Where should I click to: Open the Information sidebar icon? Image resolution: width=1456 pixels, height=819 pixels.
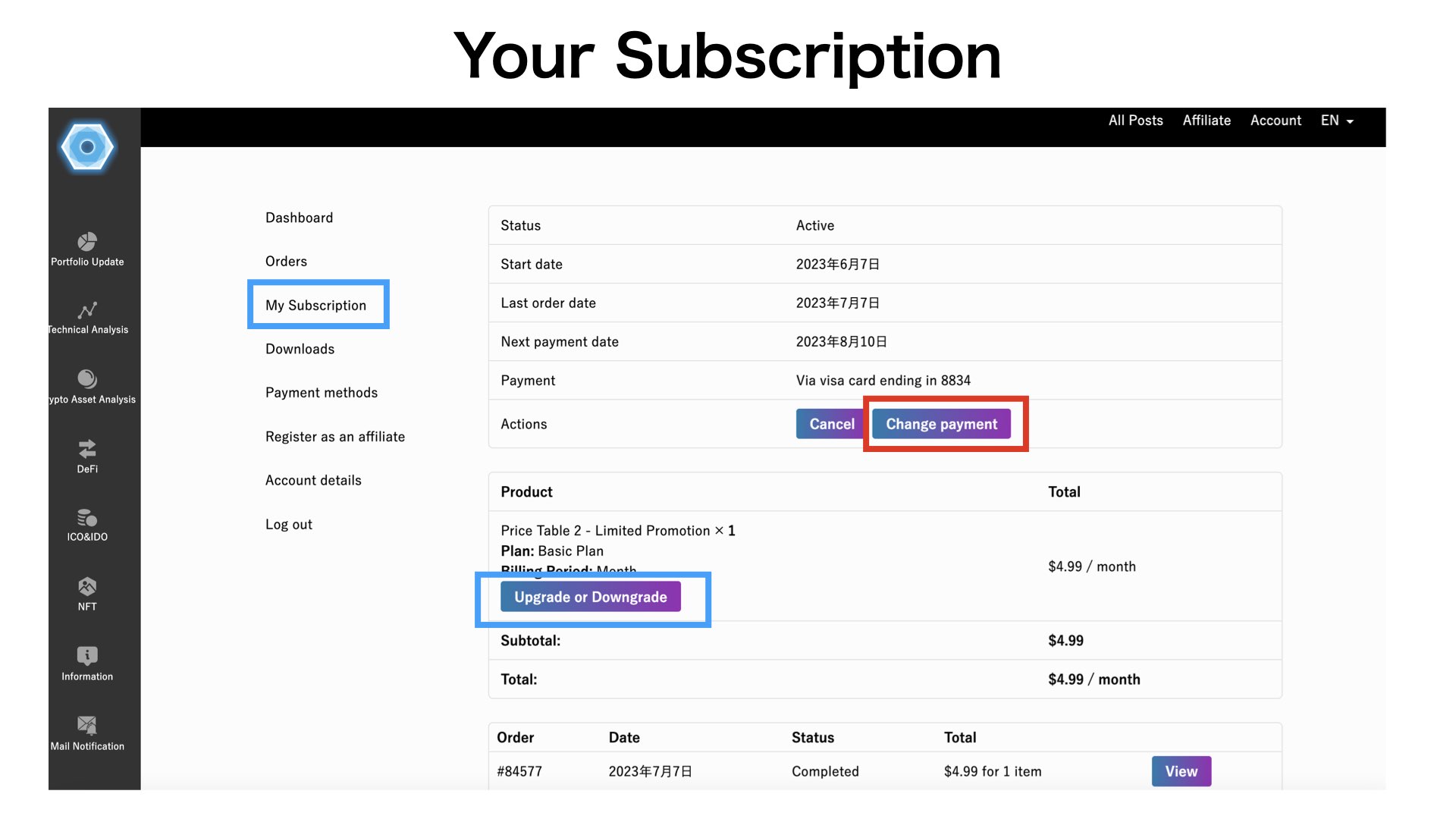click(87, 656)
